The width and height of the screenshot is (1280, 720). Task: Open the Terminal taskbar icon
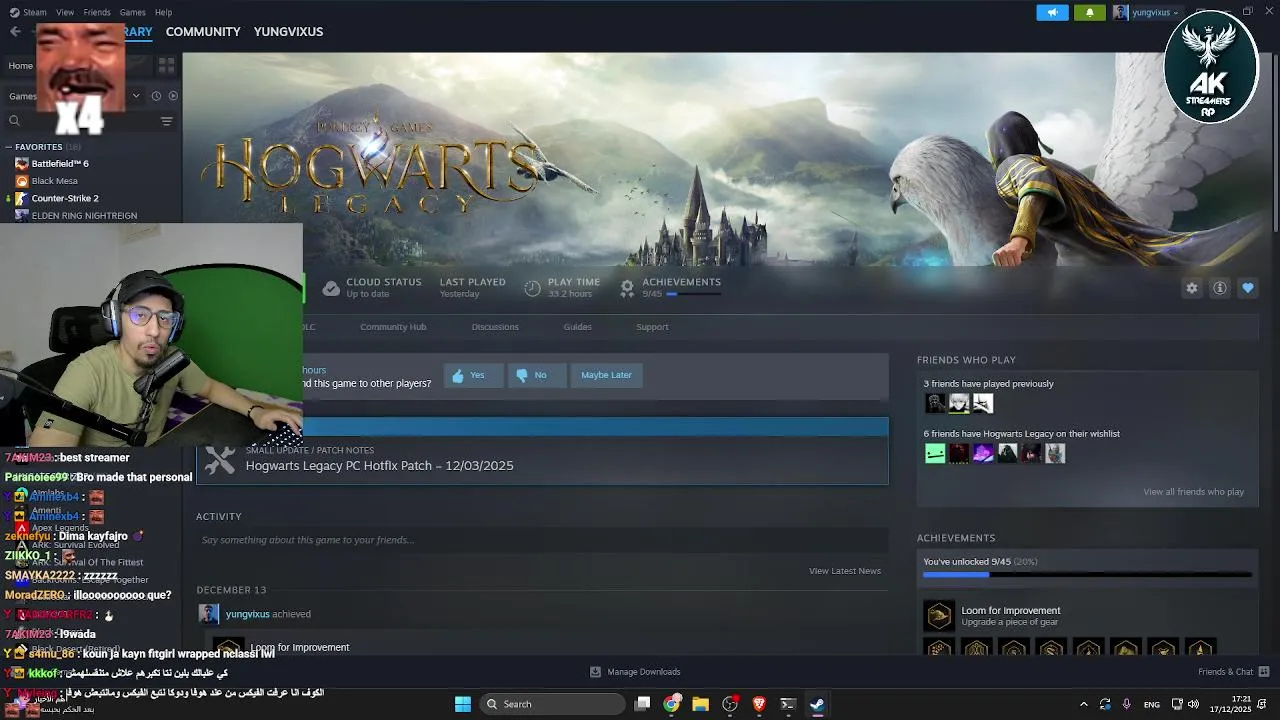coord(788,704)
